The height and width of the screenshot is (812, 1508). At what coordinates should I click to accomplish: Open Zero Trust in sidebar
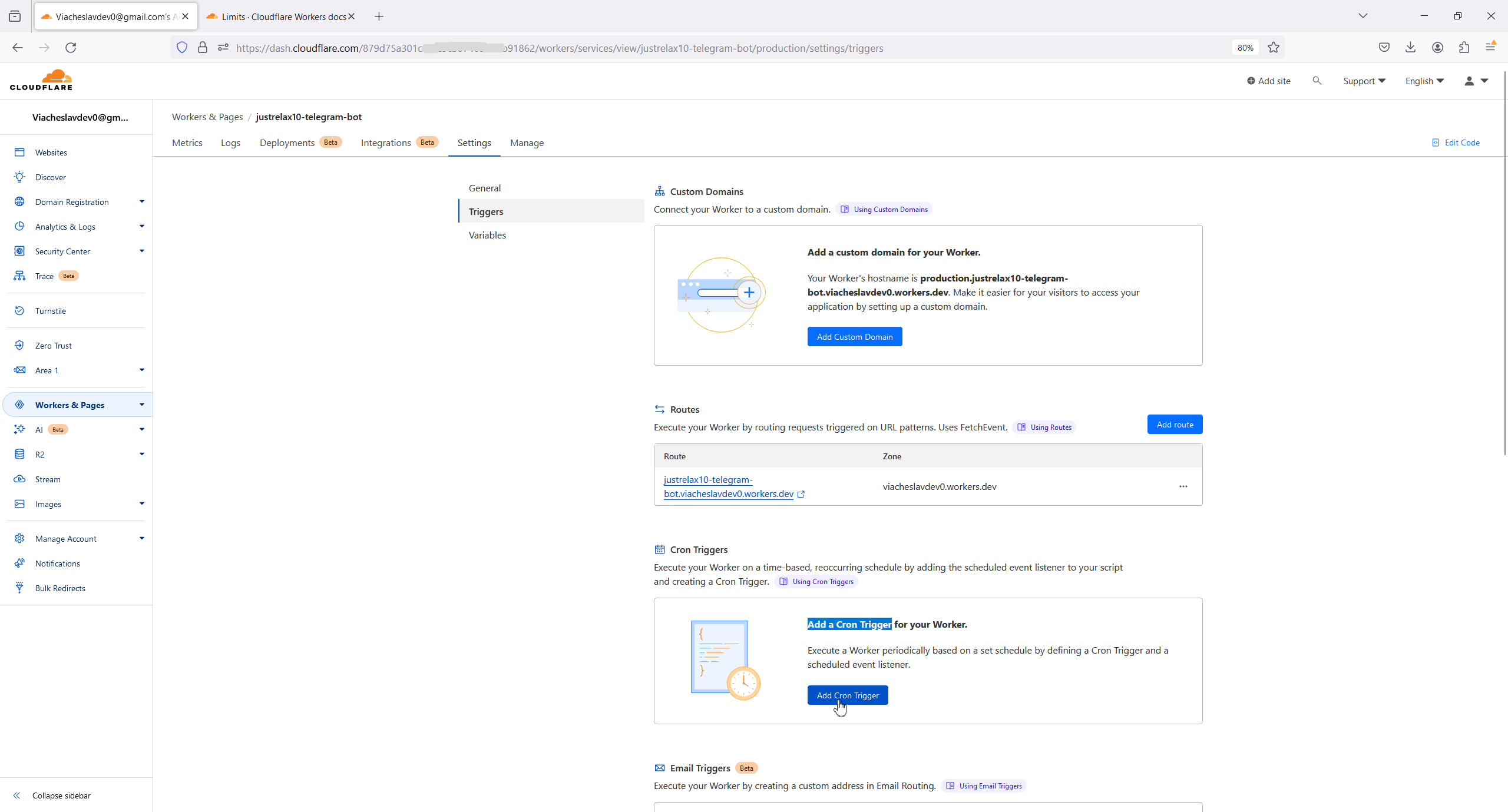(x=53, y=346)
